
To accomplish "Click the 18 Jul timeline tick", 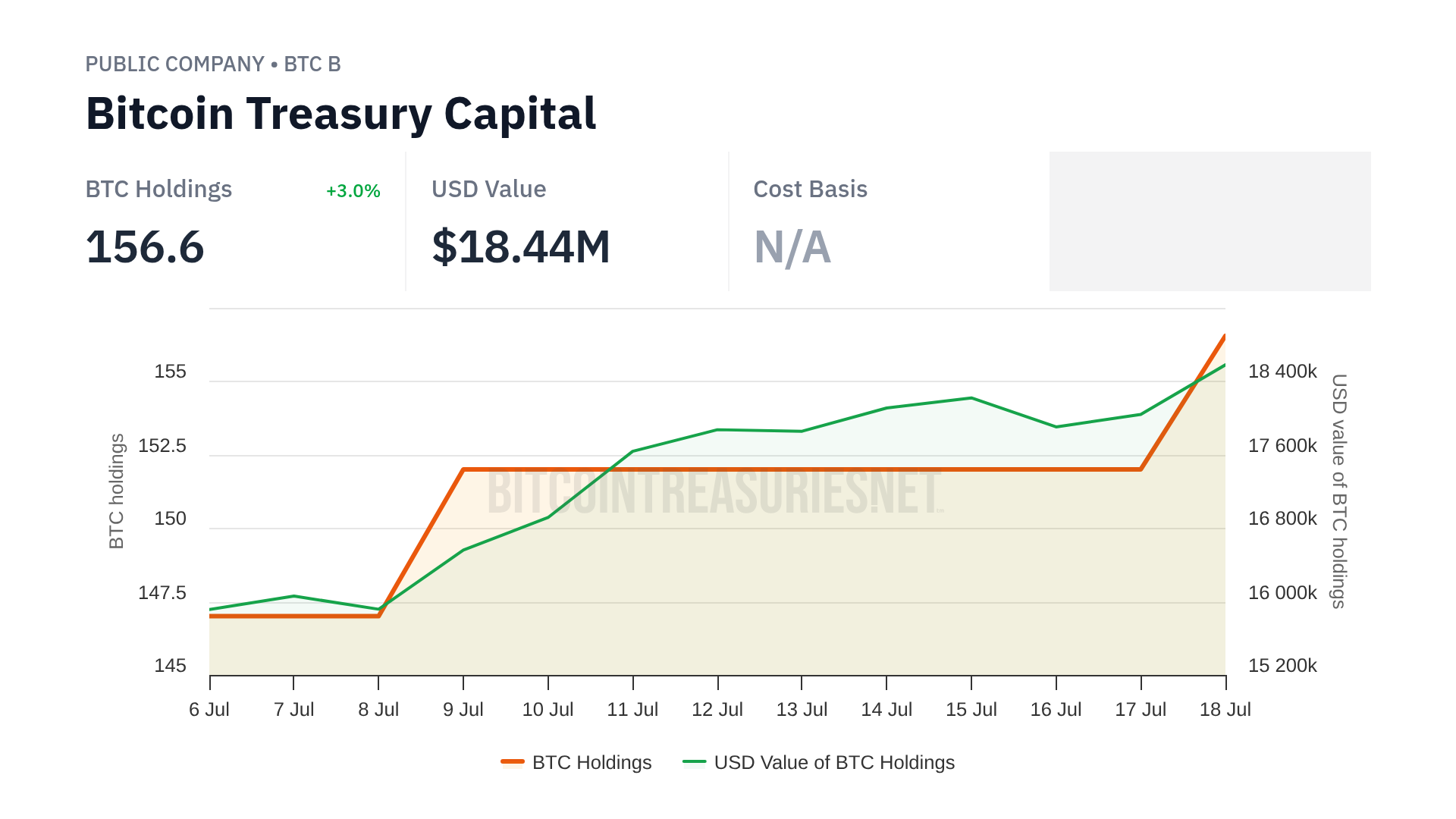I will tap(1225, 683).
